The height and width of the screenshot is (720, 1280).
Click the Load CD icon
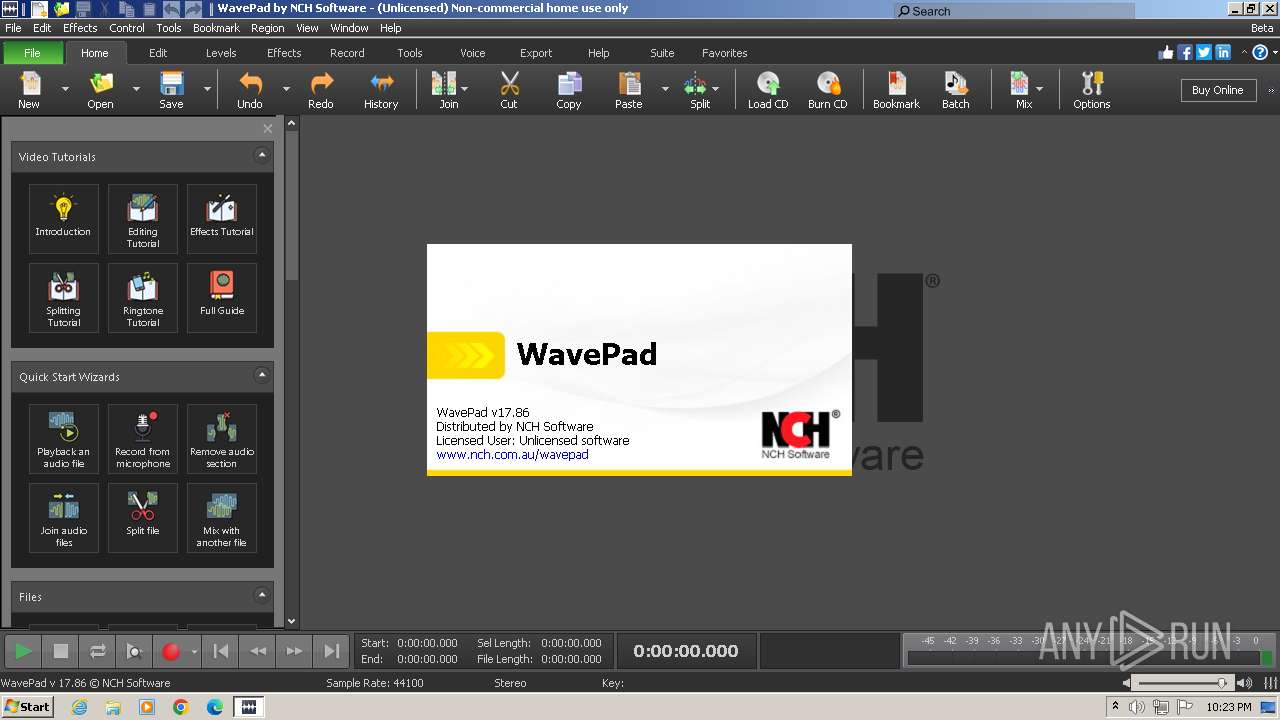(x=768, y=89)
